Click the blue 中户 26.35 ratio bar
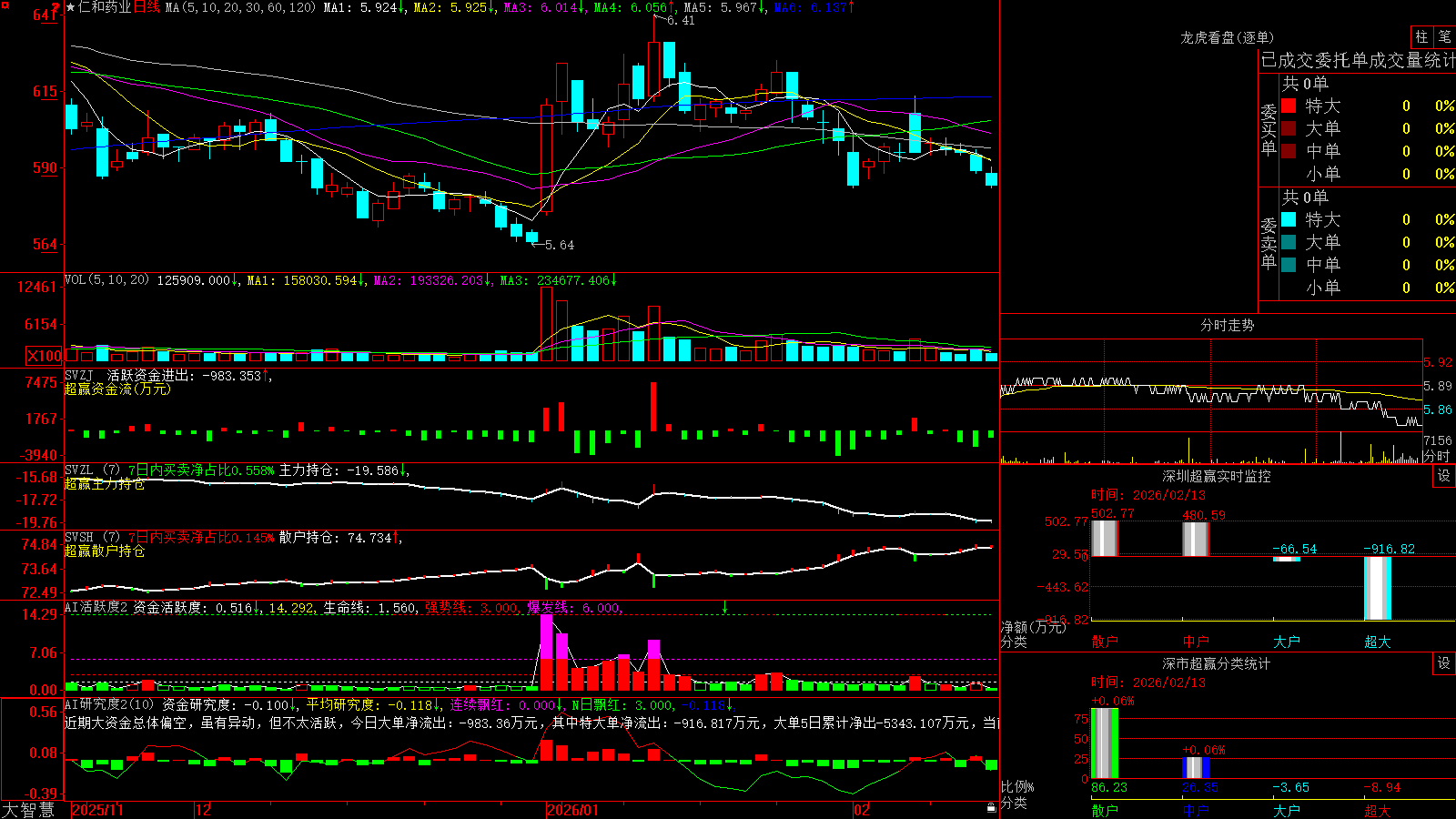Viewport: 1456px width, 819px height. (x=1195, y=768)
